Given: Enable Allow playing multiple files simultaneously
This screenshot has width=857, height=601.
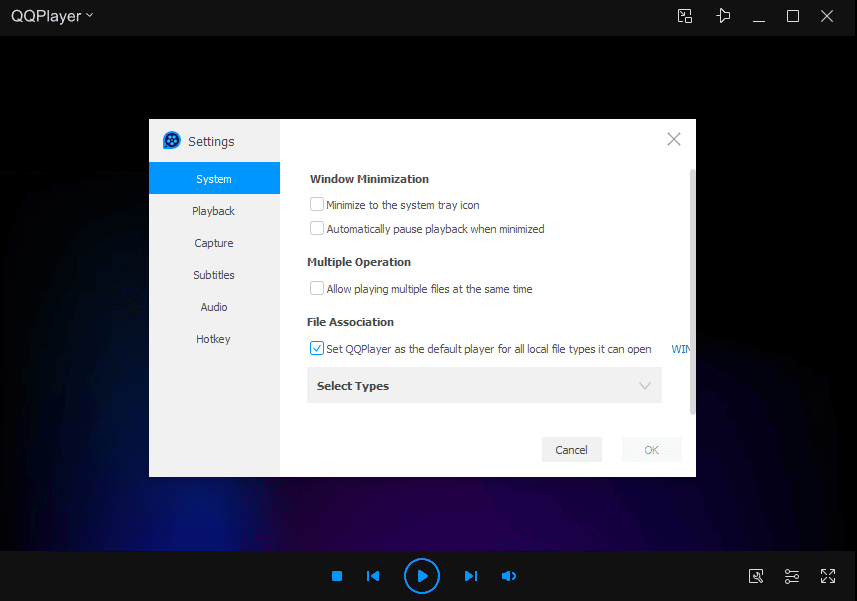Looking at the screenshot, I should click(x=316, y=288).
